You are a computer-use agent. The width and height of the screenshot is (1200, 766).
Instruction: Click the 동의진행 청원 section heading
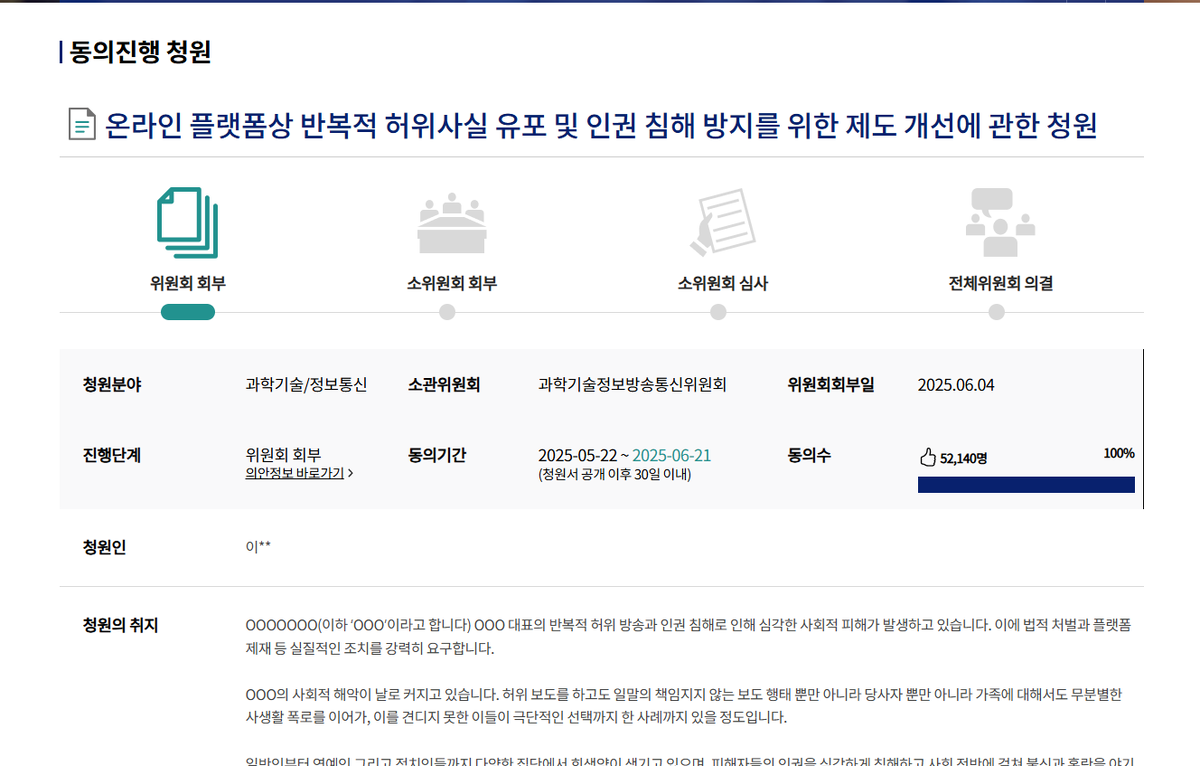point(140,52)
